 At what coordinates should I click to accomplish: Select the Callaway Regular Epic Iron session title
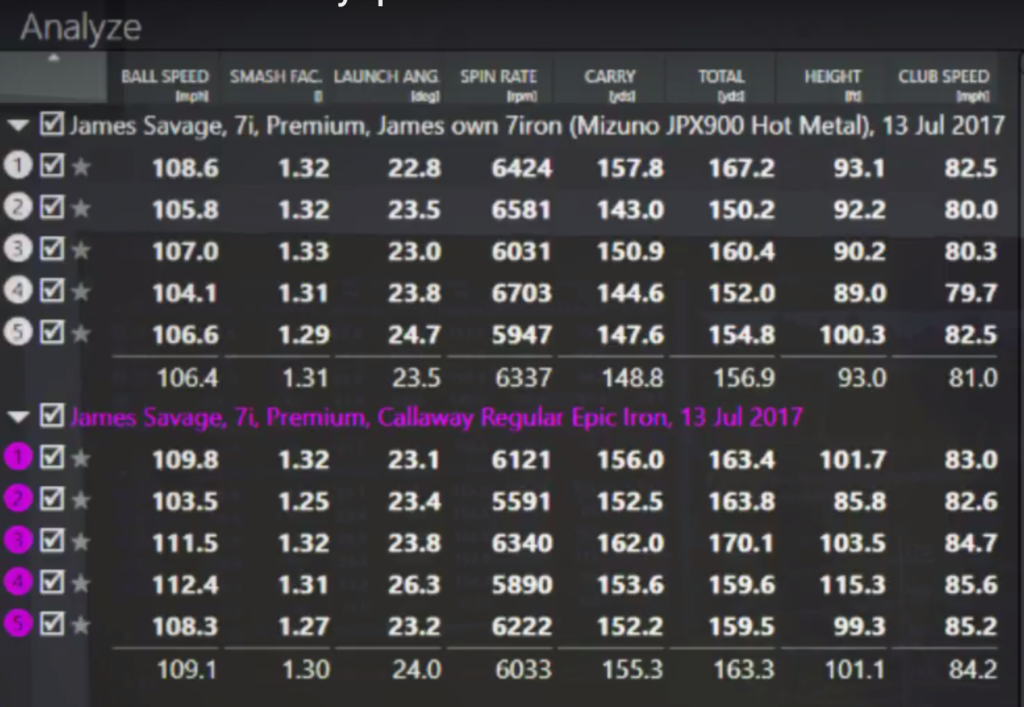click(x=435, y=416)
